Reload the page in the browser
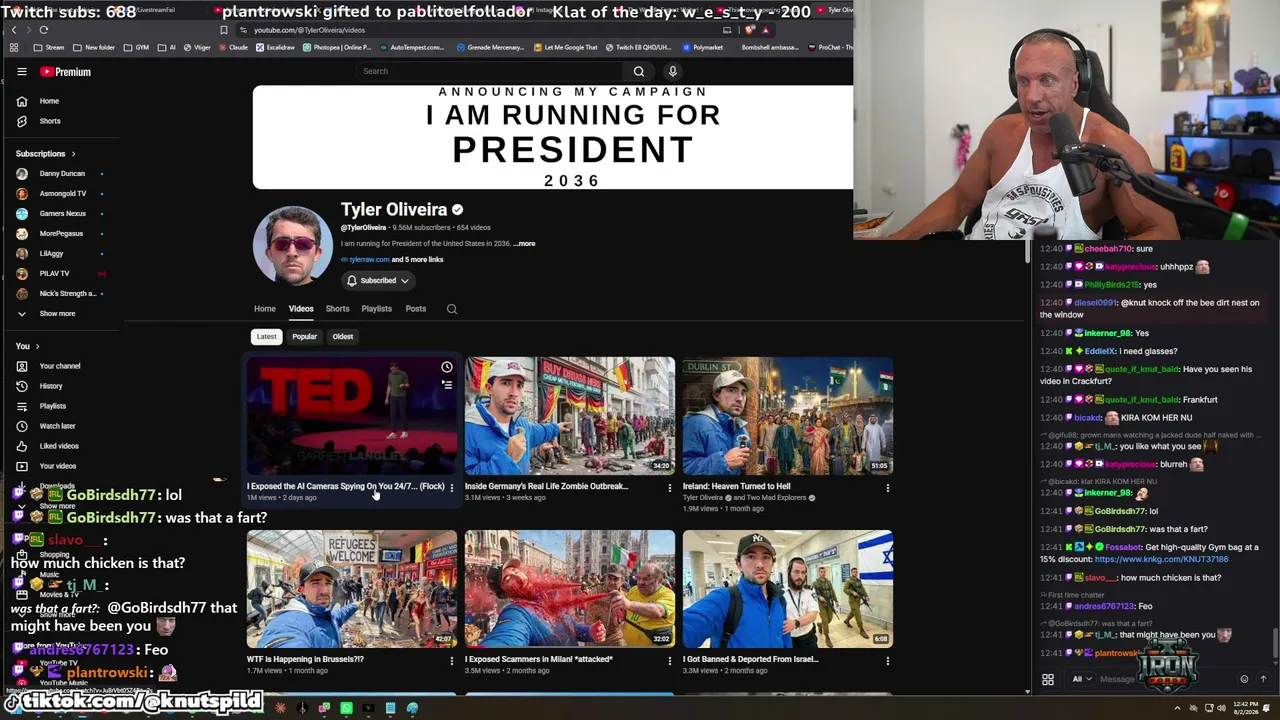1280x720 pixels. tap(43, 30)
